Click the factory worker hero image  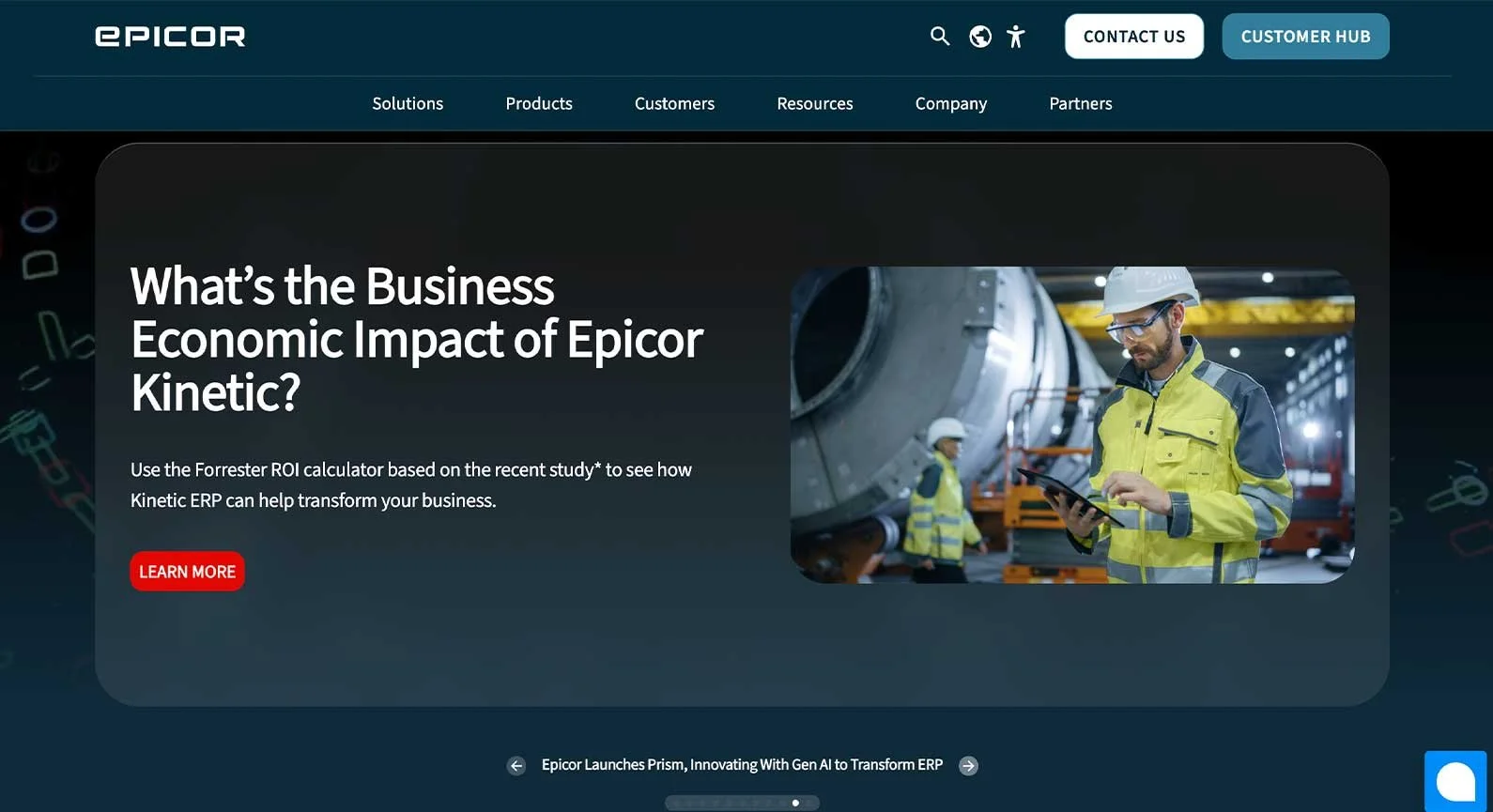1072,425
